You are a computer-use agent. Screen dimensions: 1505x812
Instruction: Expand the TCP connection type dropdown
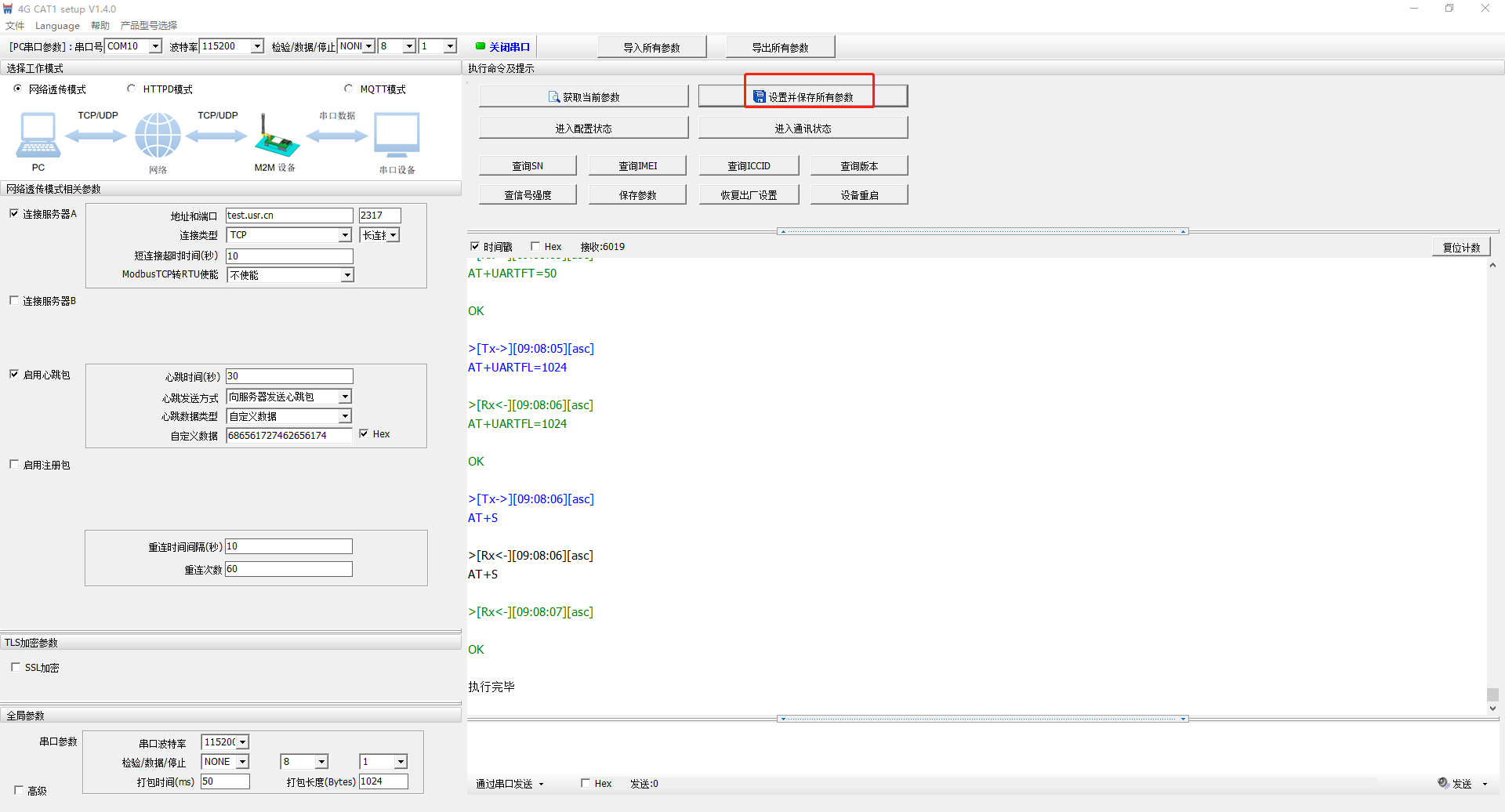[x=345, y=235]
